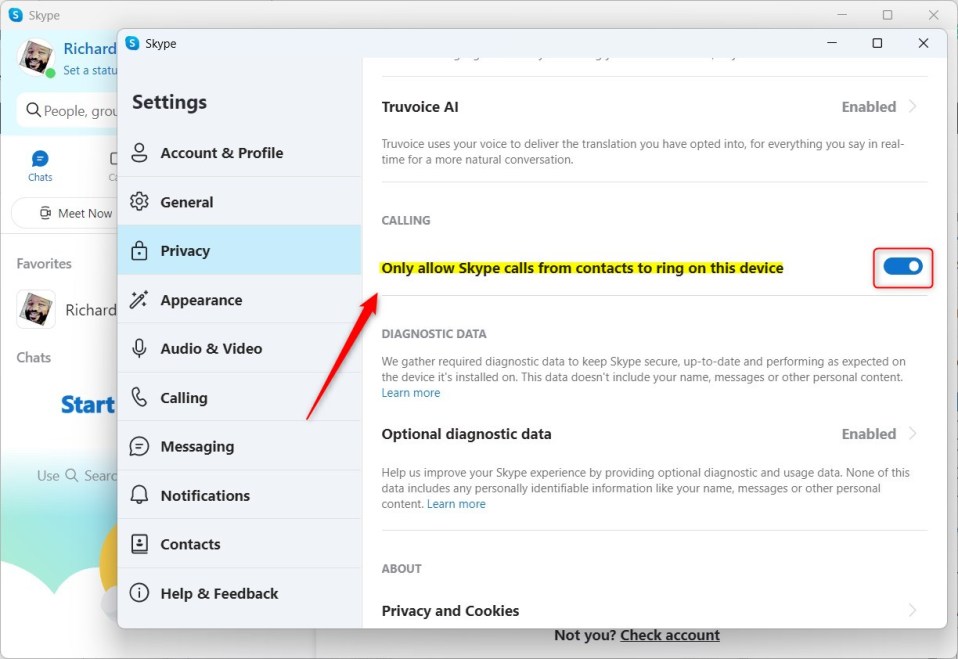Open General settings section

[240, 202]
